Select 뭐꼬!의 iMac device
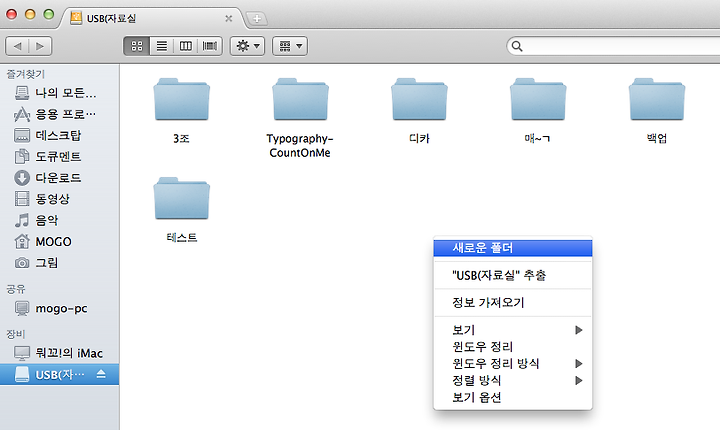The height and width of the screenshot is (430, 720). point(60,353)
